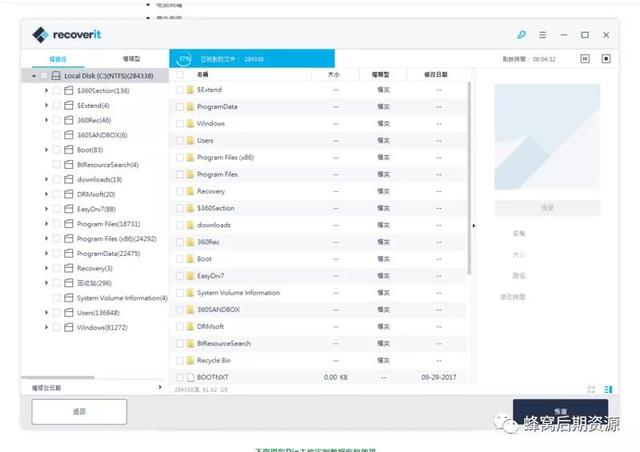This screenshot has height=452, width=640.
Task: Check the $360Section(136) tree checkbox
Action: click(x=57, y=91)
